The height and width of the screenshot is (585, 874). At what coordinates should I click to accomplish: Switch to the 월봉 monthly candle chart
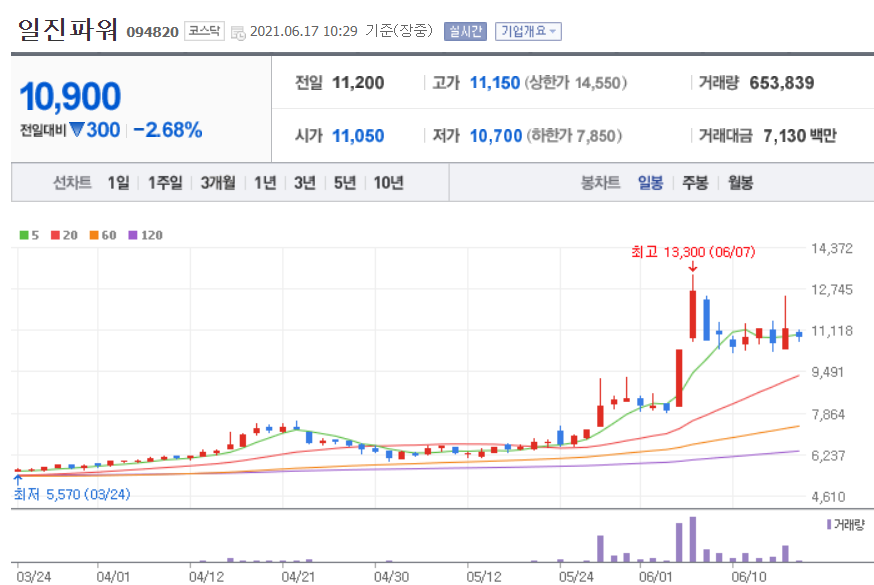740,183
